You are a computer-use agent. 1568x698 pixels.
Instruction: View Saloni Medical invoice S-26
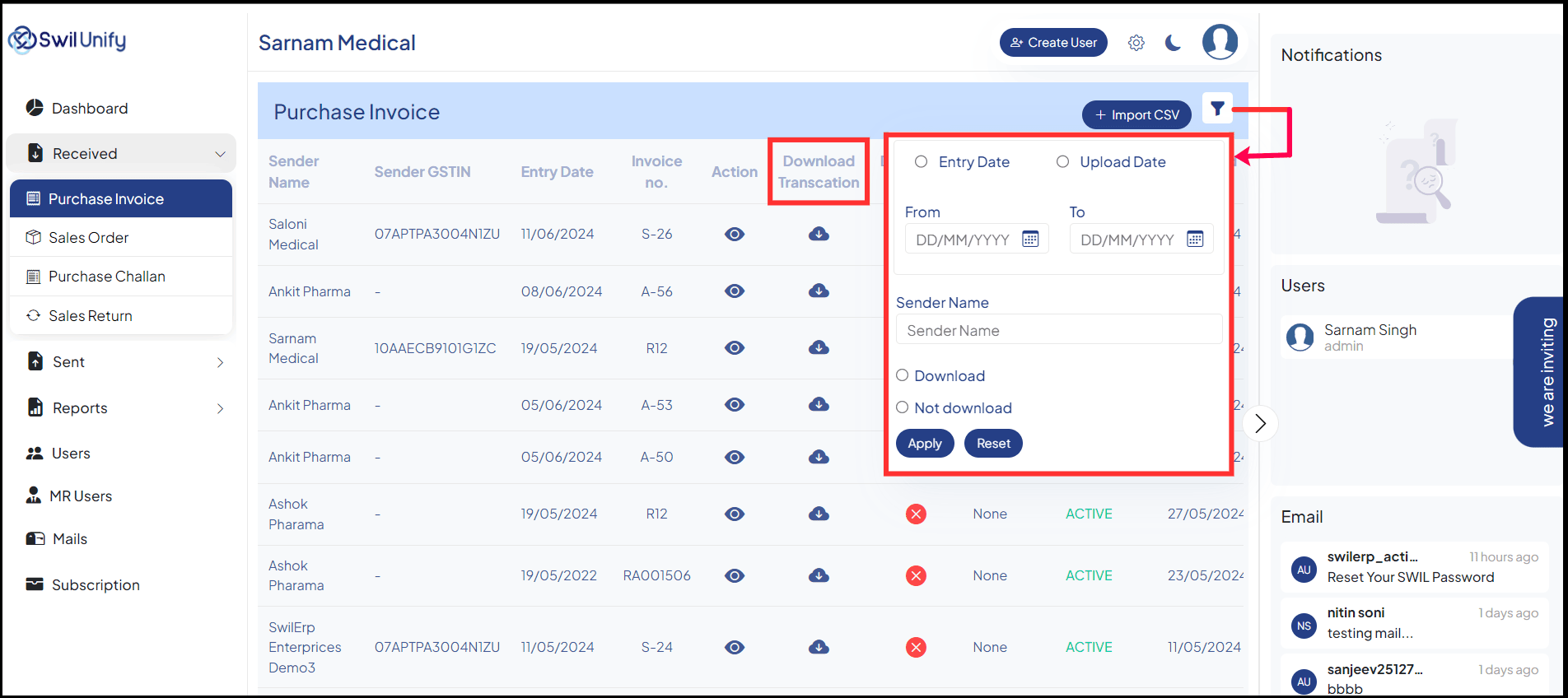pyautogui.click(x=735, y=234)
